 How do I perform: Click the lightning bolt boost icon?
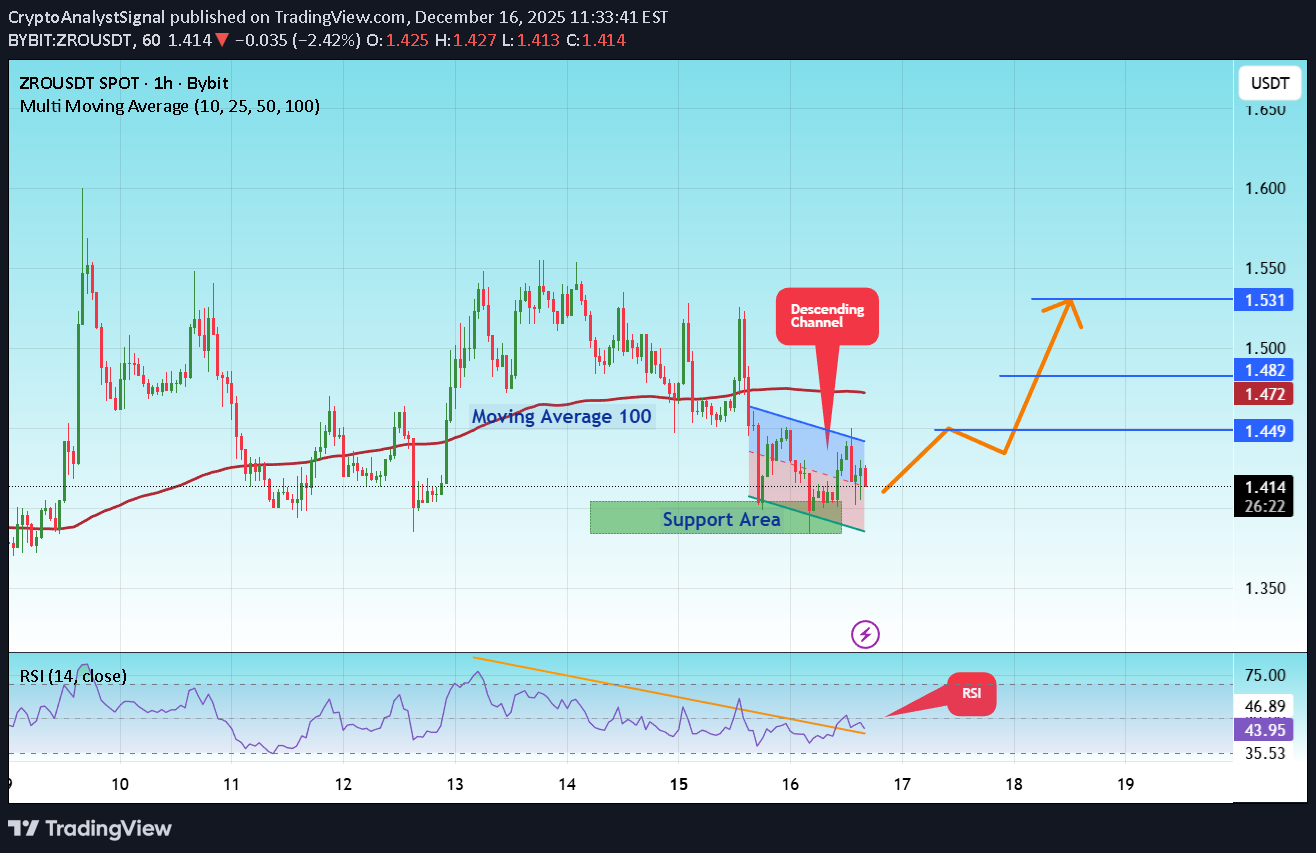864,634
